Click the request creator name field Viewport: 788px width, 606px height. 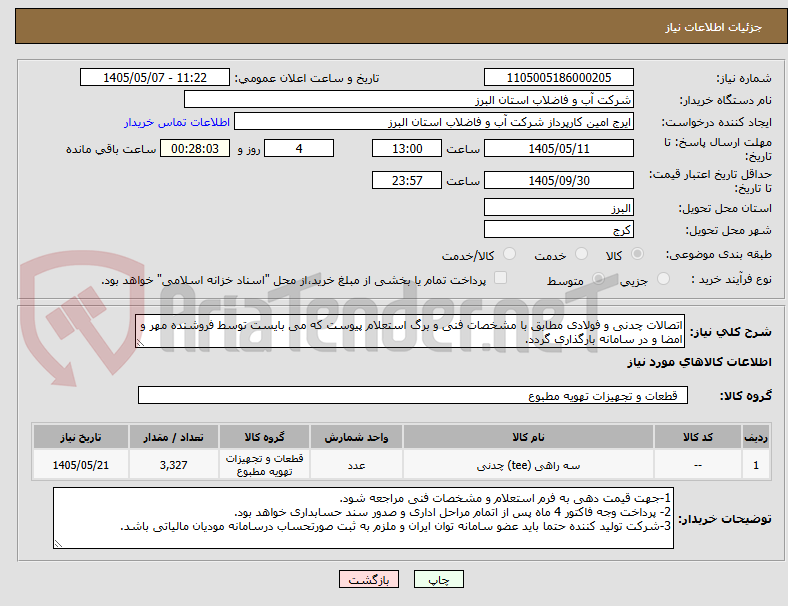click(434, 122)
